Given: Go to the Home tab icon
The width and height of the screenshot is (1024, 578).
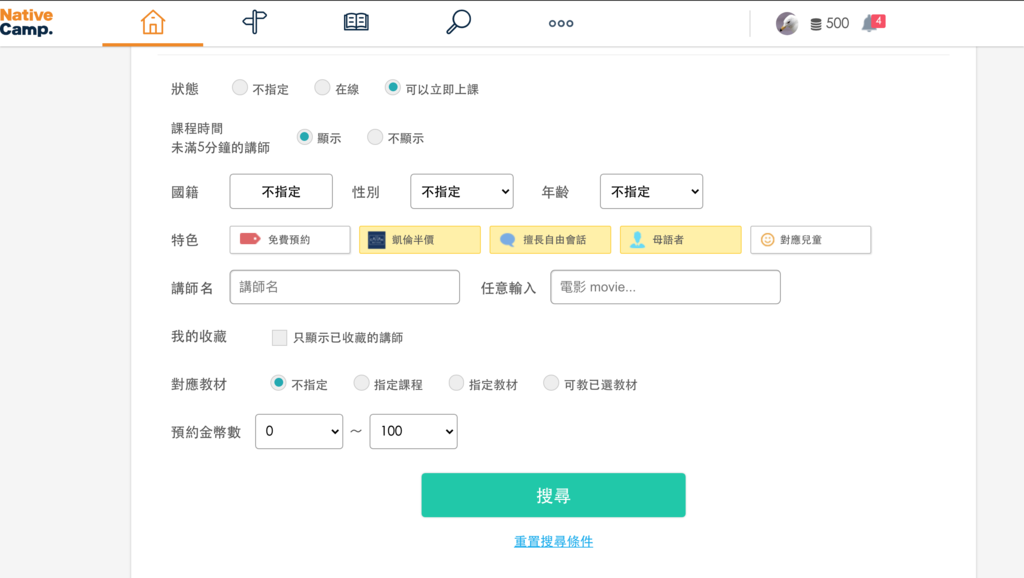Looking at the screenshot, I should point(153,22).
